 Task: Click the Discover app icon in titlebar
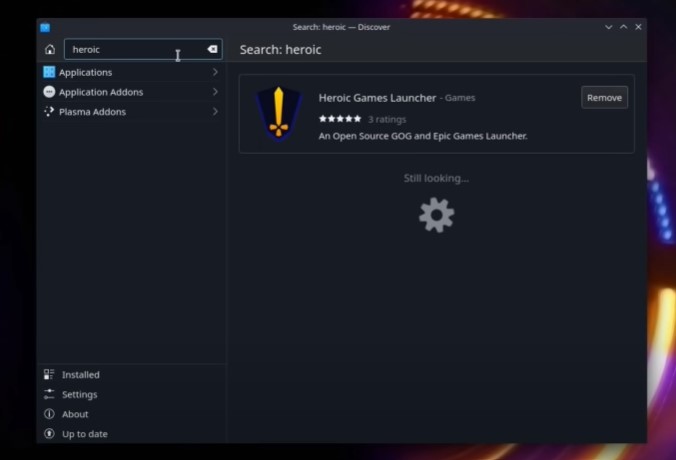45,28
